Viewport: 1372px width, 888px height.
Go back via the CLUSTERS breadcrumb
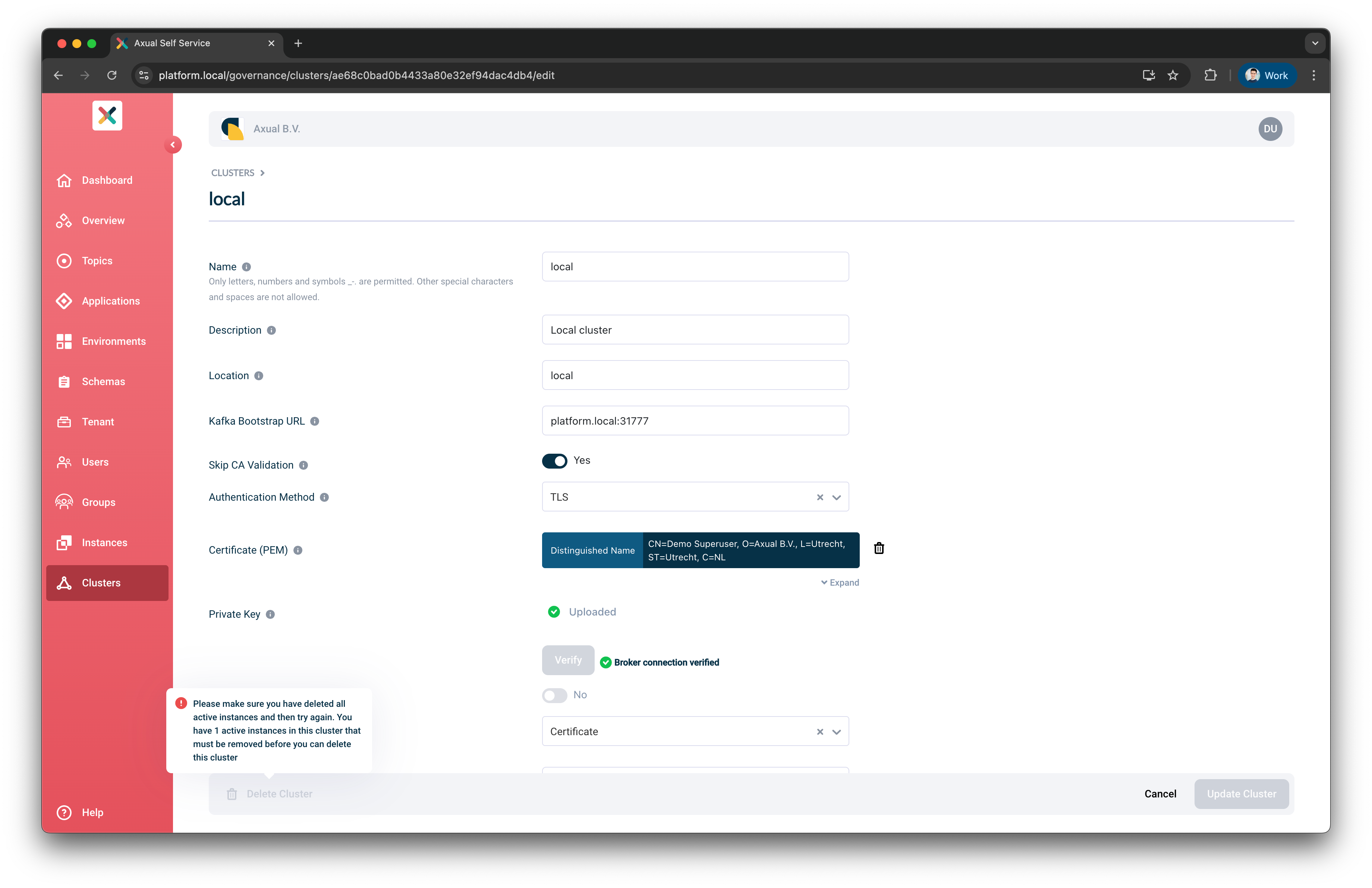(233, 172)
